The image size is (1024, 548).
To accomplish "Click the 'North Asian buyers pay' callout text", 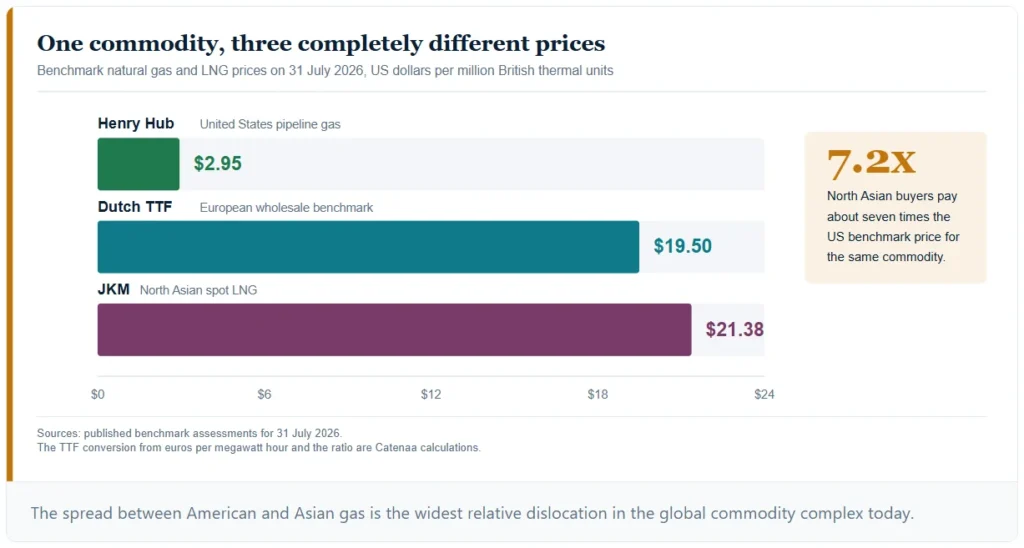I will [893, 226].
